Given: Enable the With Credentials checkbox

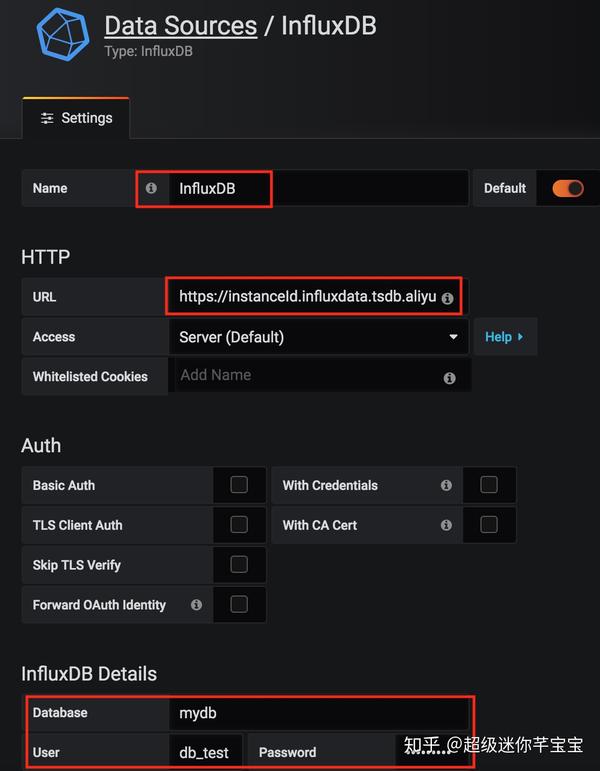Looking at the screenshot, I should [x=489, y=485].
